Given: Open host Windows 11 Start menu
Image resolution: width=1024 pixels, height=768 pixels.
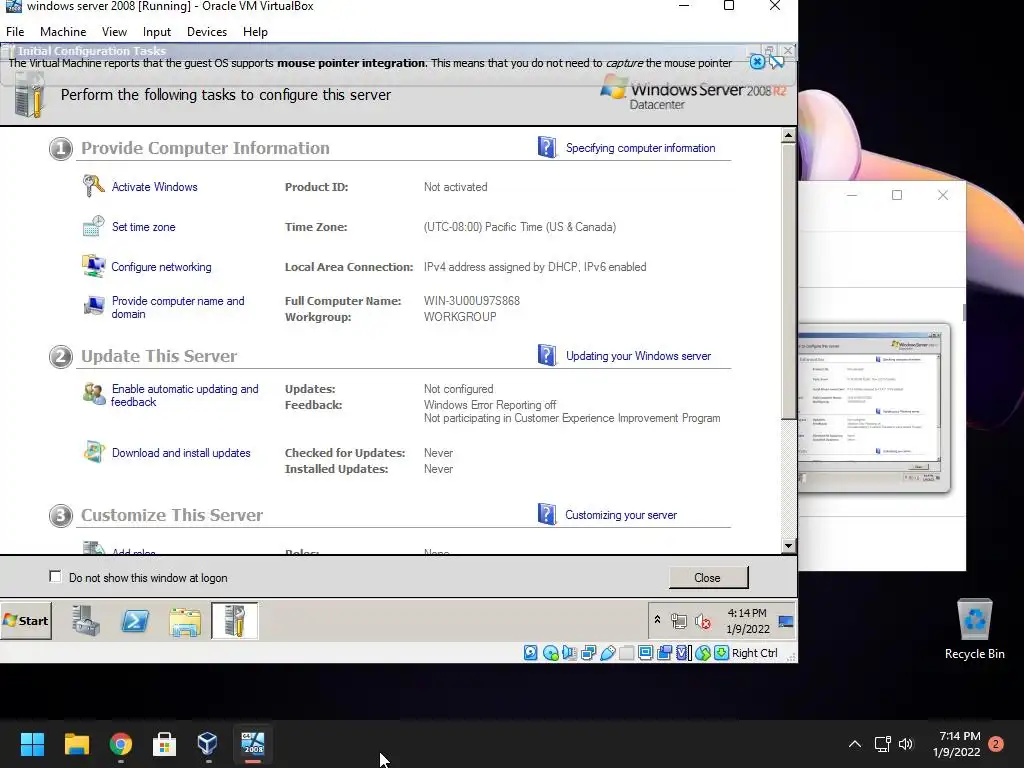Looking at the screenshot, I should (32, 744).
